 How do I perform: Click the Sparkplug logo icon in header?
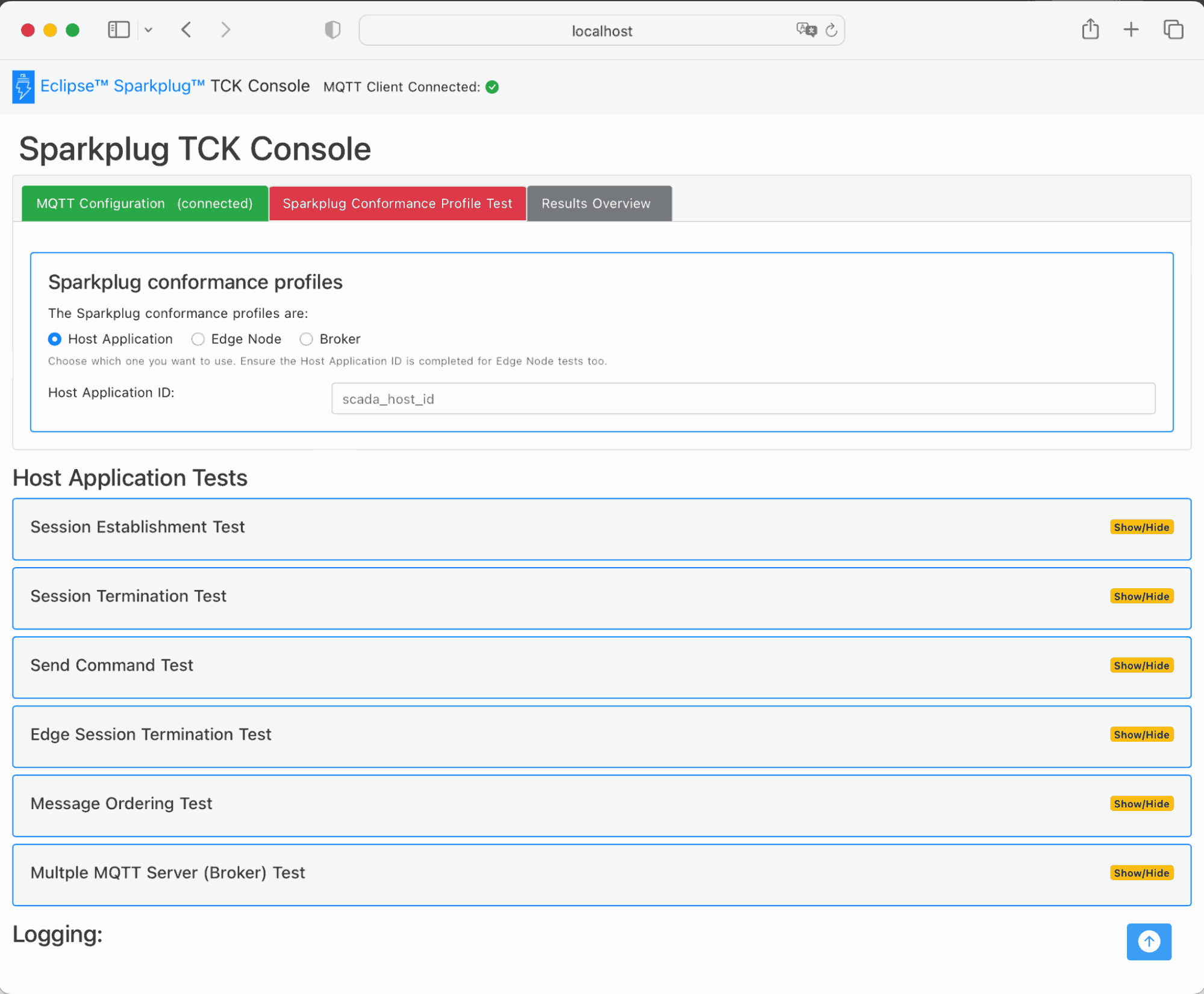click(23, 87)
